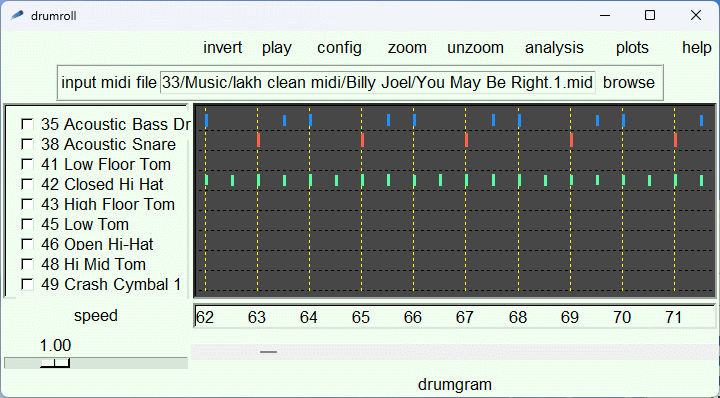Screen dimensions: 720x398
Task: Click the horizontal scrollbar thumb under the drumroll
Action: [x=269, y=352]
